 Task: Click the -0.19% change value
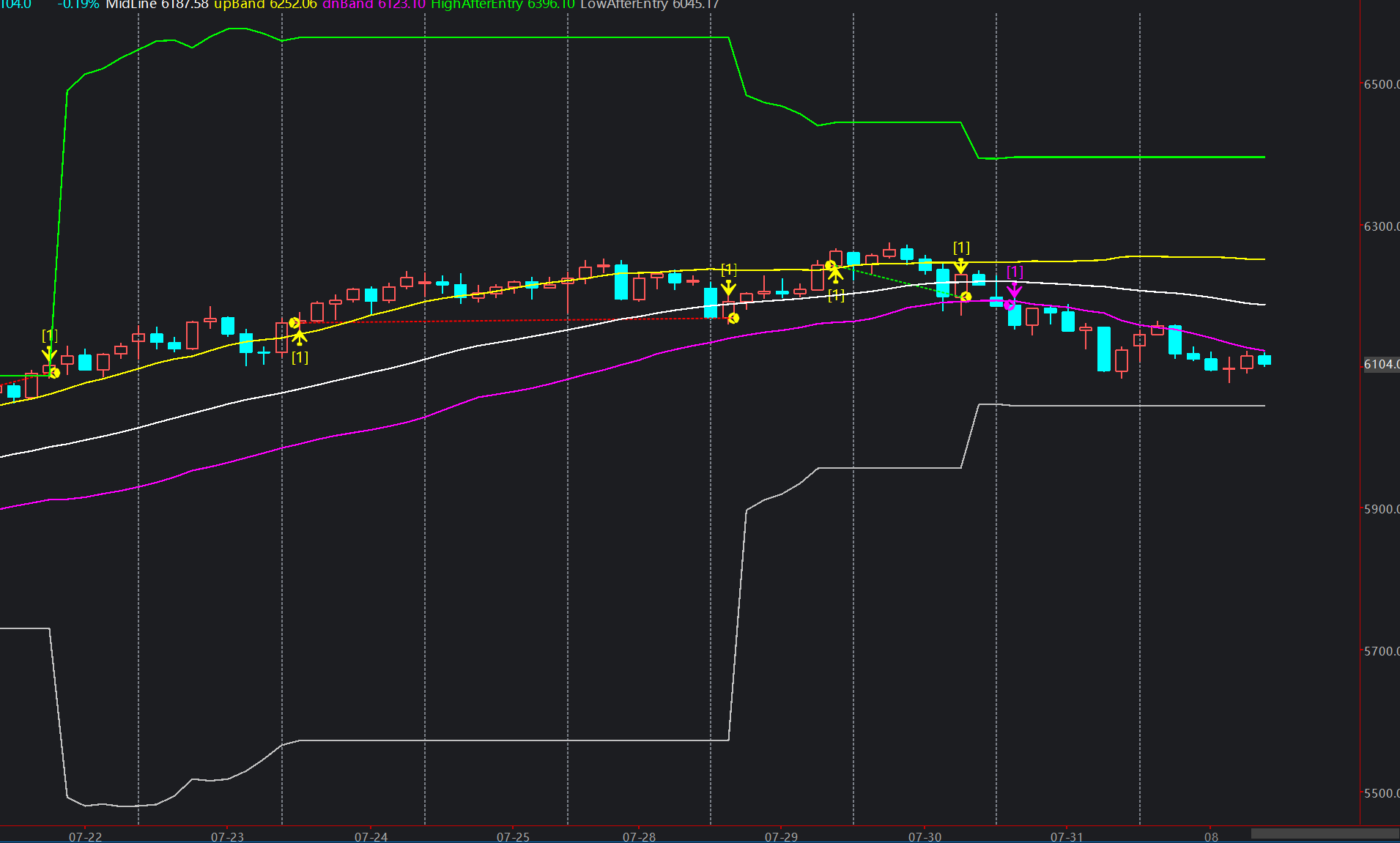(78, 4)
